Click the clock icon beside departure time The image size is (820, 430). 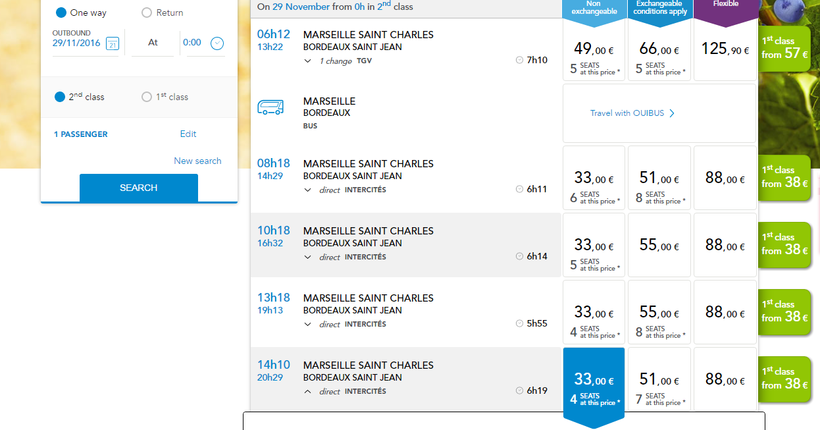(217, 43)
